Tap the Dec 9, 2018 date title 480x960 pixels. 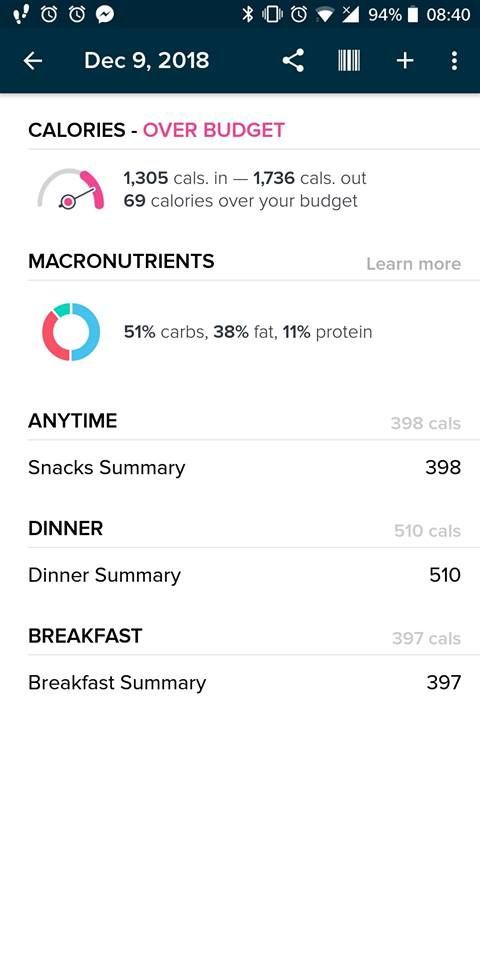tap(146, 61)
